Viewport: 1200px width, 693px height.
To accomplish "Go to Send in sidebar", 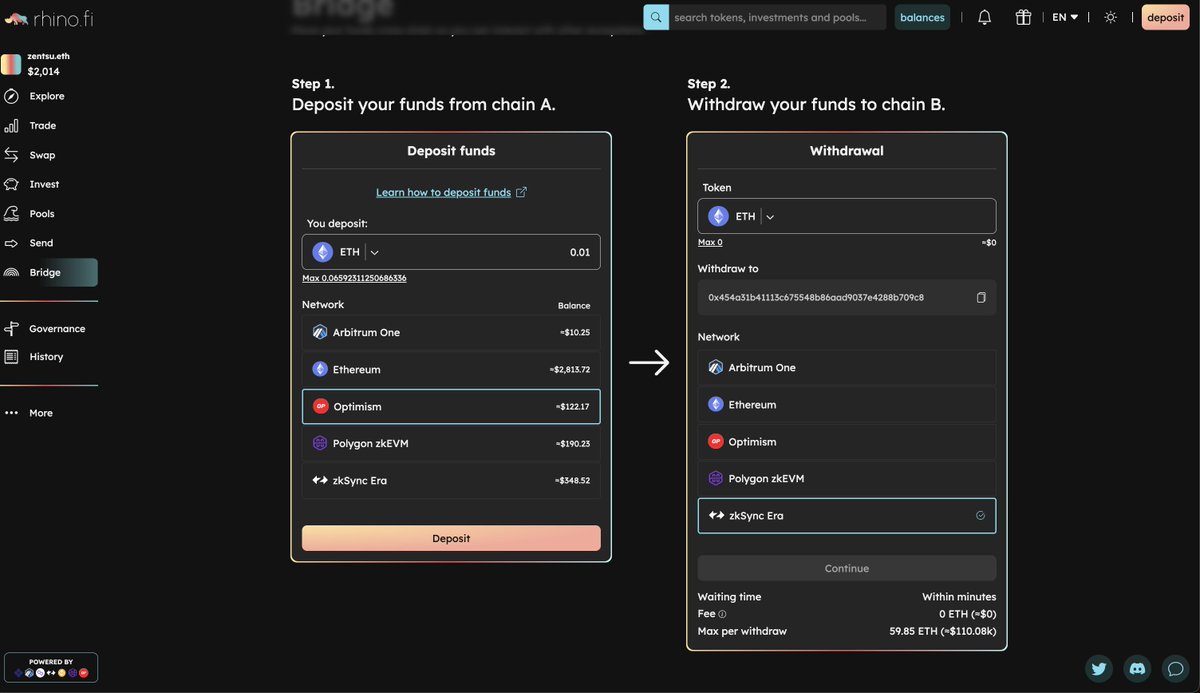I will click(41, 243).
